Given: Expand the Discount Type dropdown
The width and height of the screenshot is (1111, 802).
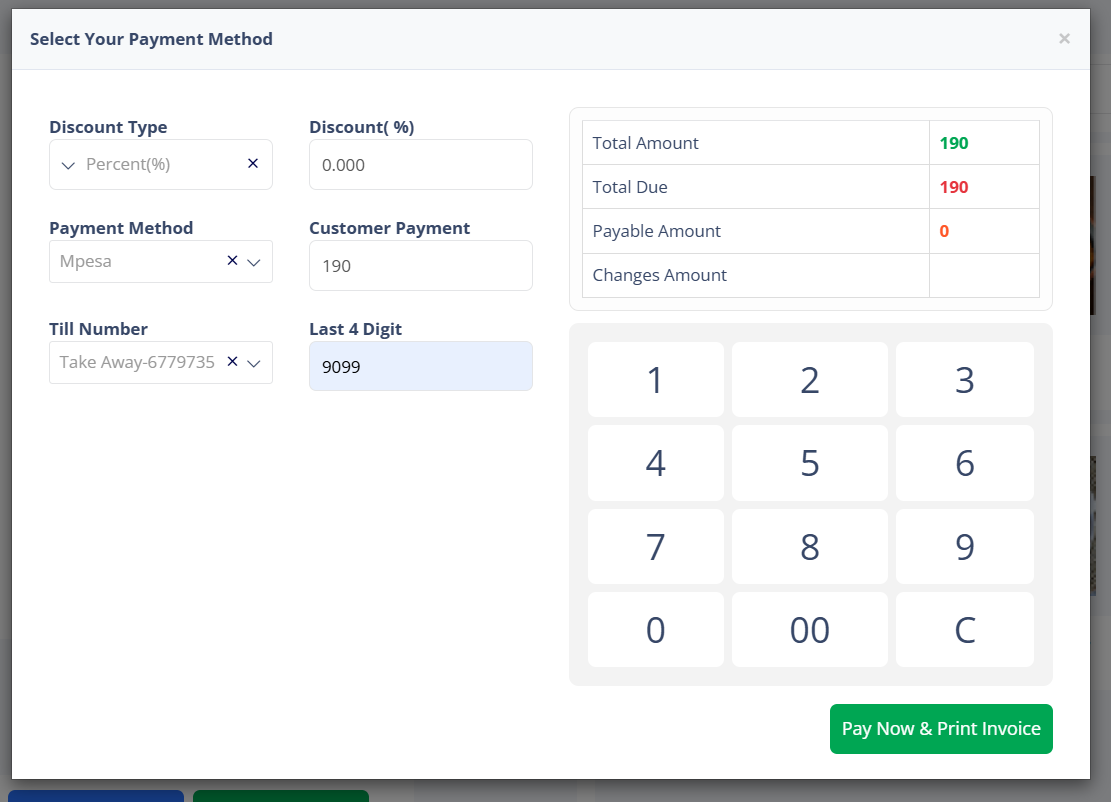Looking at the screenshot, I should 69,165.
